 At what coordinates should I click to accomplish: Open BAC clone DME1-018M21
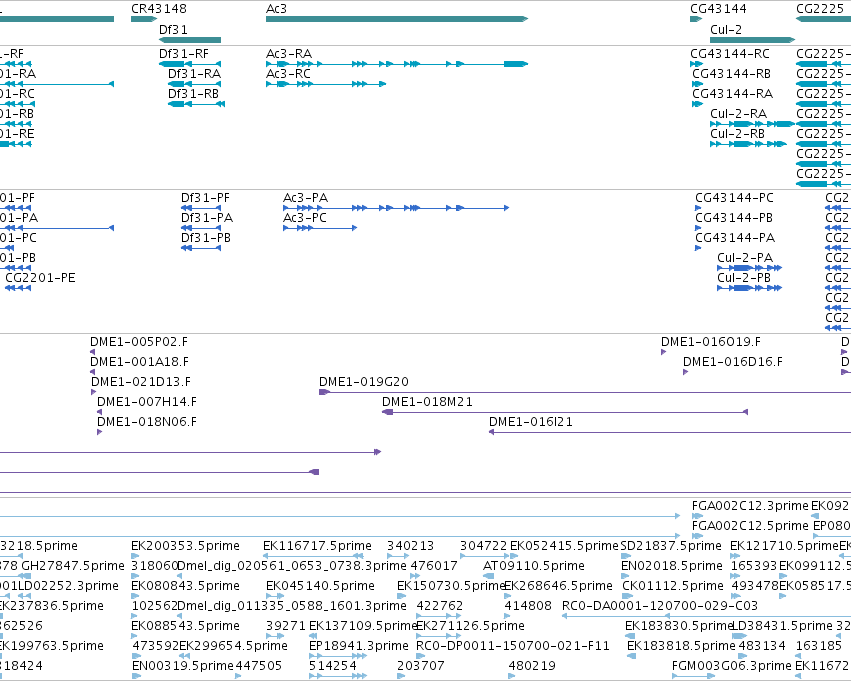pyautogui.click(x=427, y=403)
